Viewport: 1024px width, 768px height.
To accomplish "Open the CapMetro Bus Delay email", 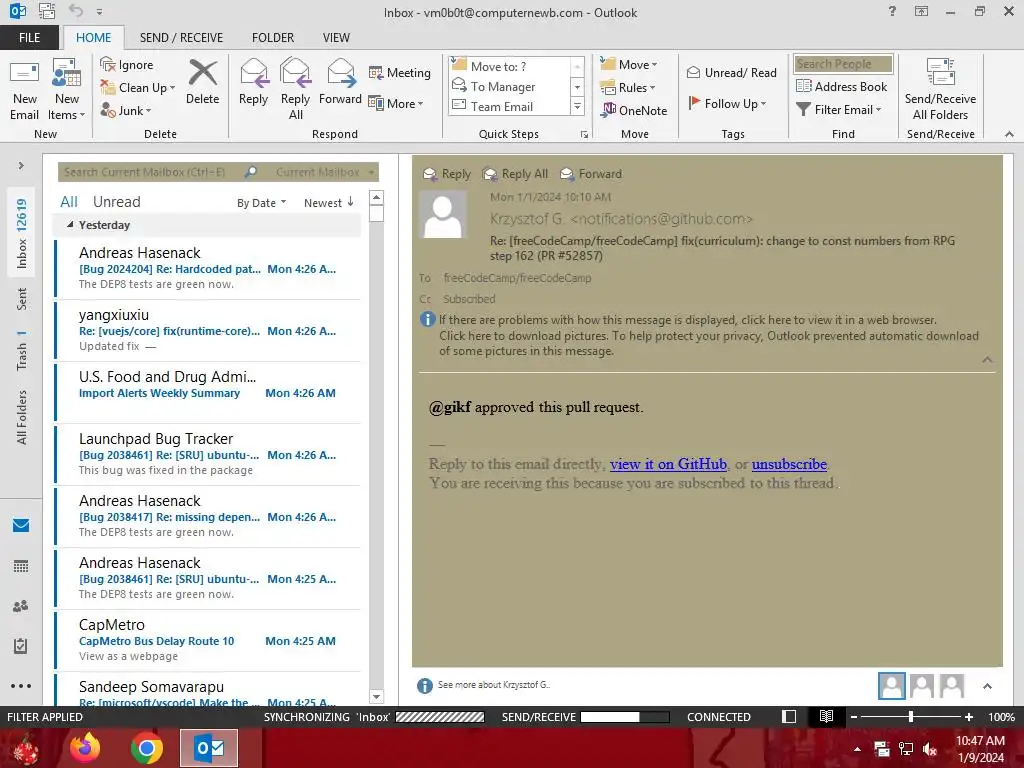I will (208, 641).
